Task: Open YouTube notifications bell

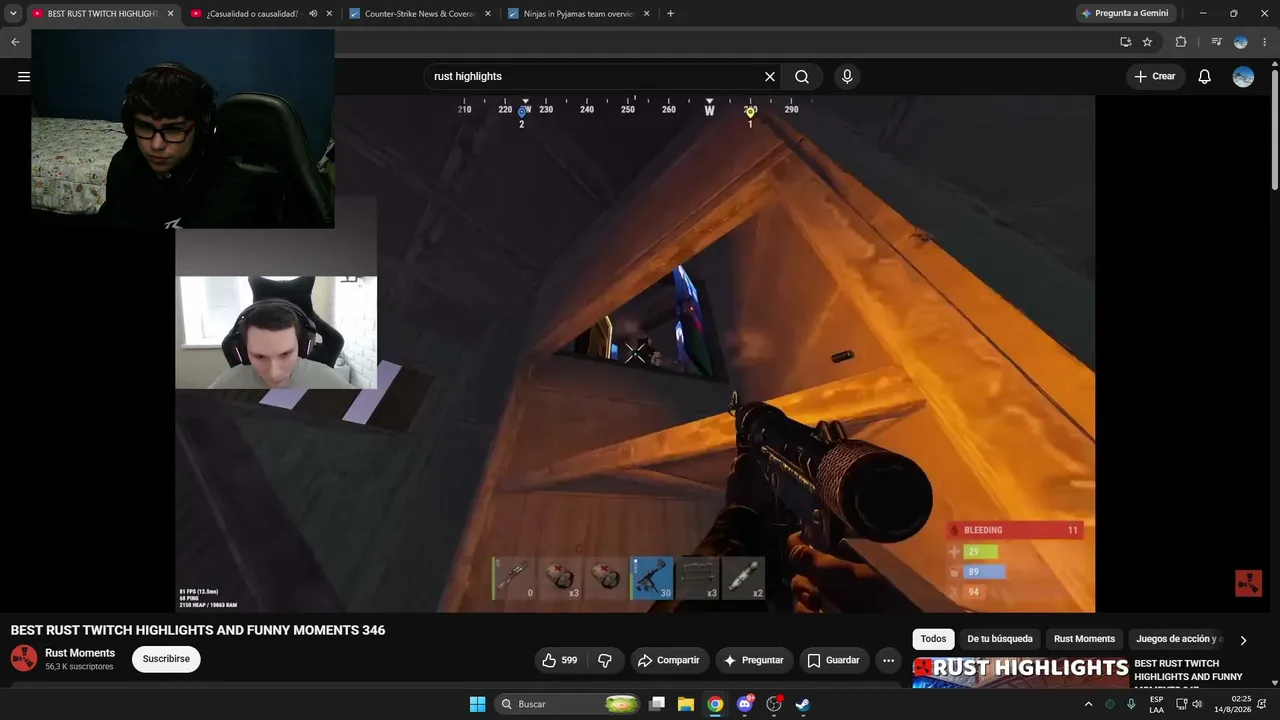Action: click(x=1205, y=77)
